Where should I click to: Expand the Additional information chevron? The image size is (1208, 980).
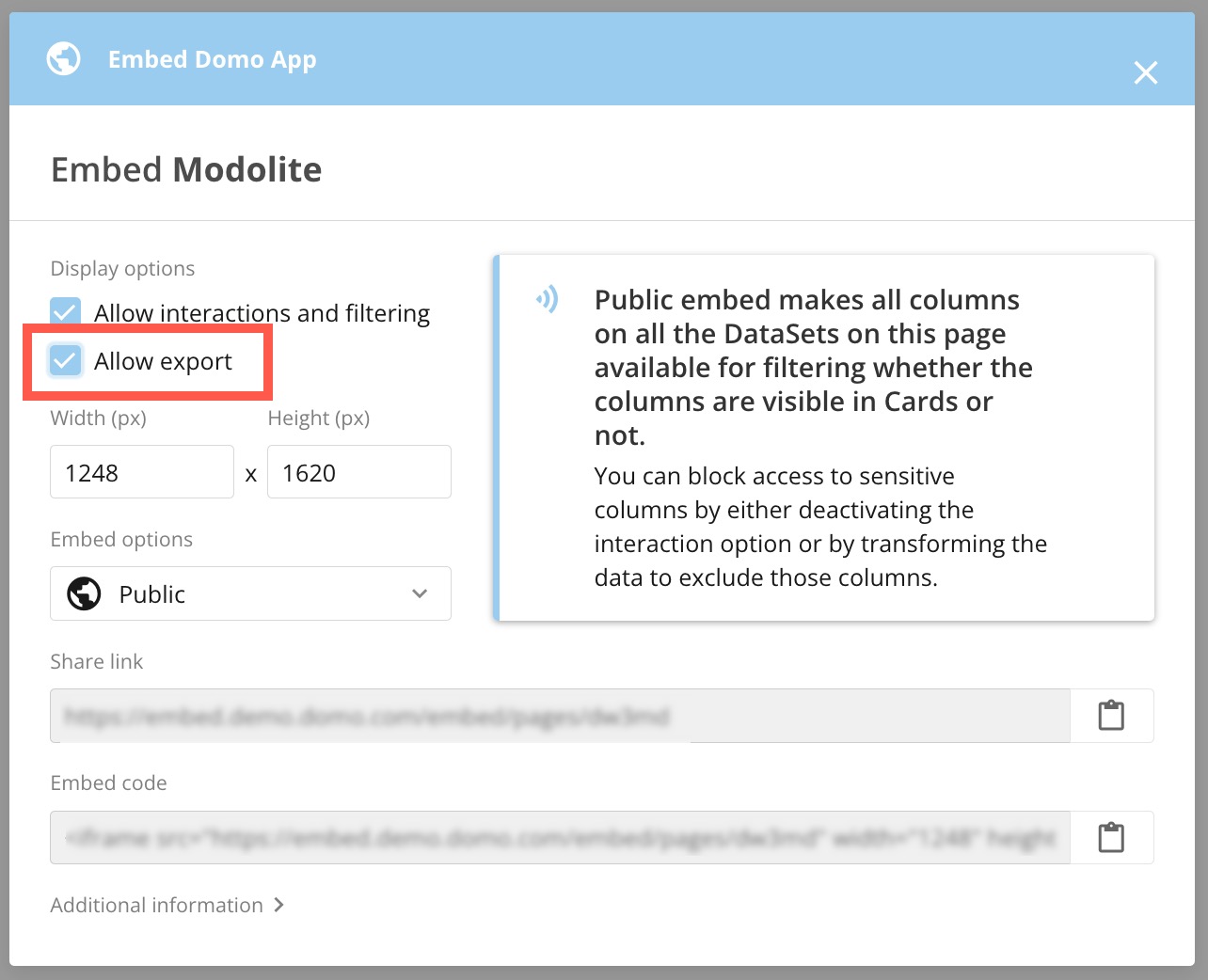(278, 905)
